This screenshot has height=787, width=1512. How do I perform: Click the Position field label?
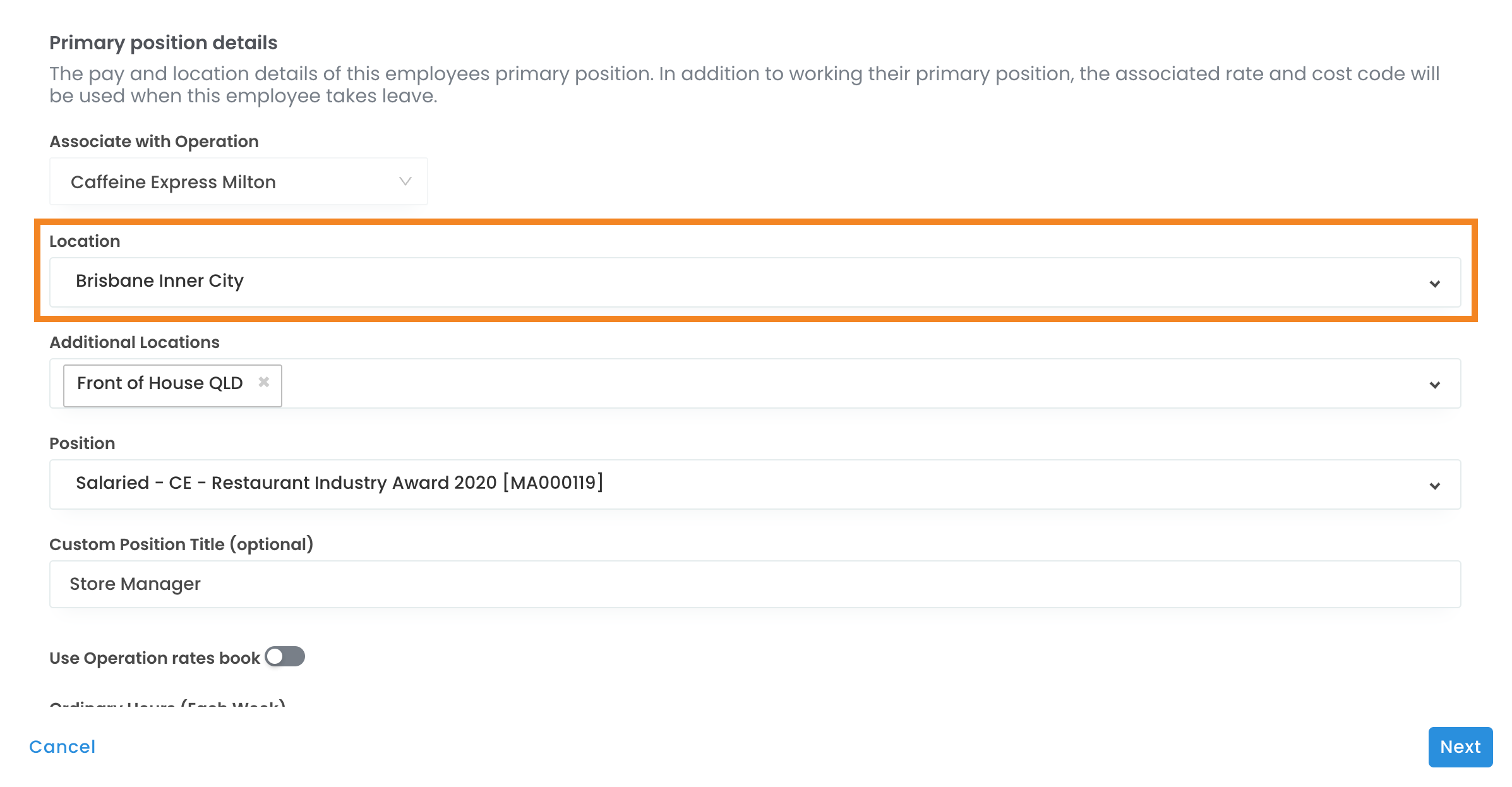pyautogui.click(x=82, y=443)
